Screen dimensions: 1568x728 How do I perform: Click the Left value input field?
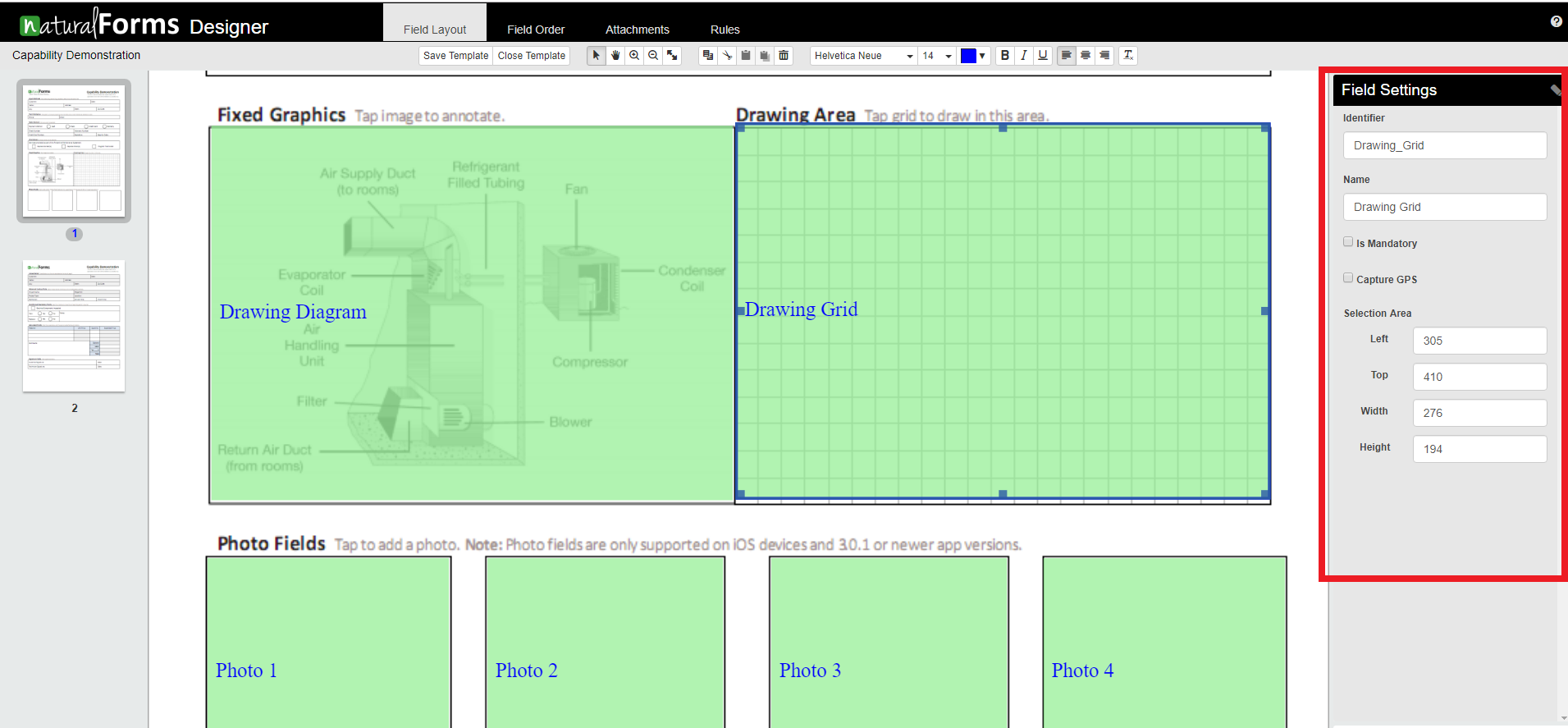pyautogui.click(x=1479, y=341)
